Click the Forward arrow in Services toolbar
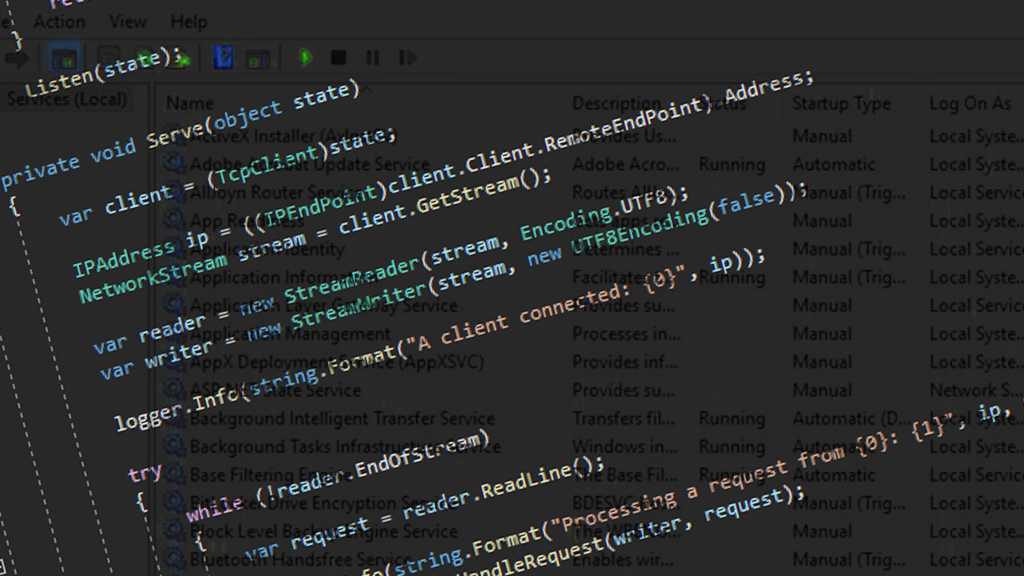Viewport: 1024px width, 576px height. 16,59
